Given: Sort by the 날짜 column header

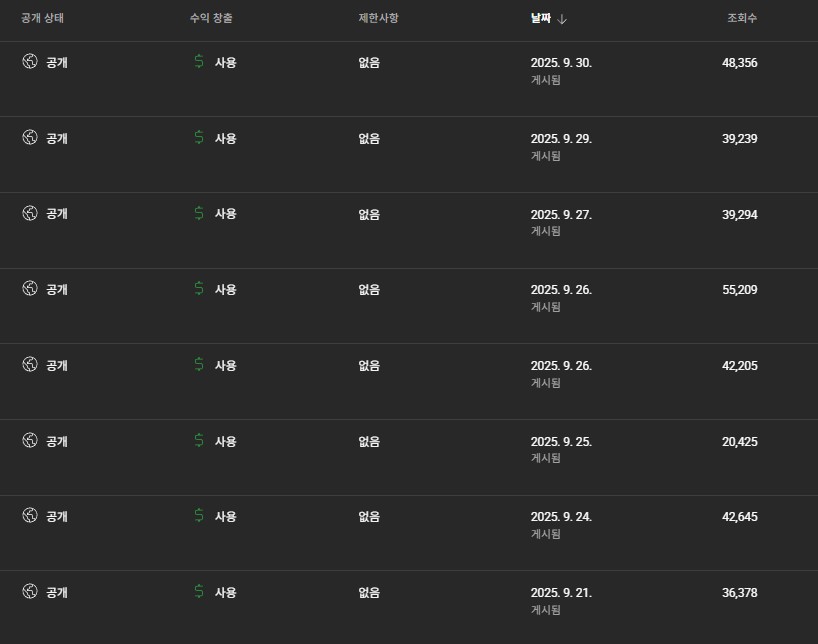Looking at the screenshot, I should [541, 19].
